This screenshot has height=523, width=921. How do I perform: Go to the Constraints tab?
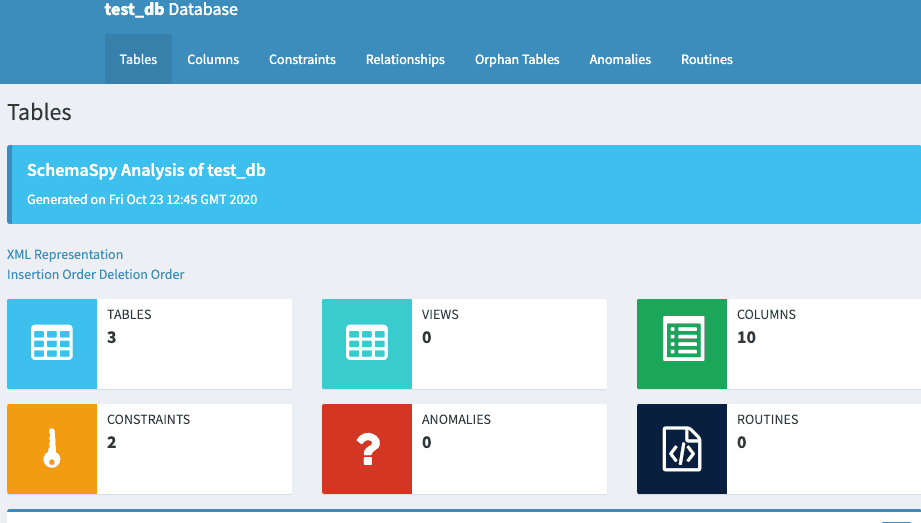(302, 59)
